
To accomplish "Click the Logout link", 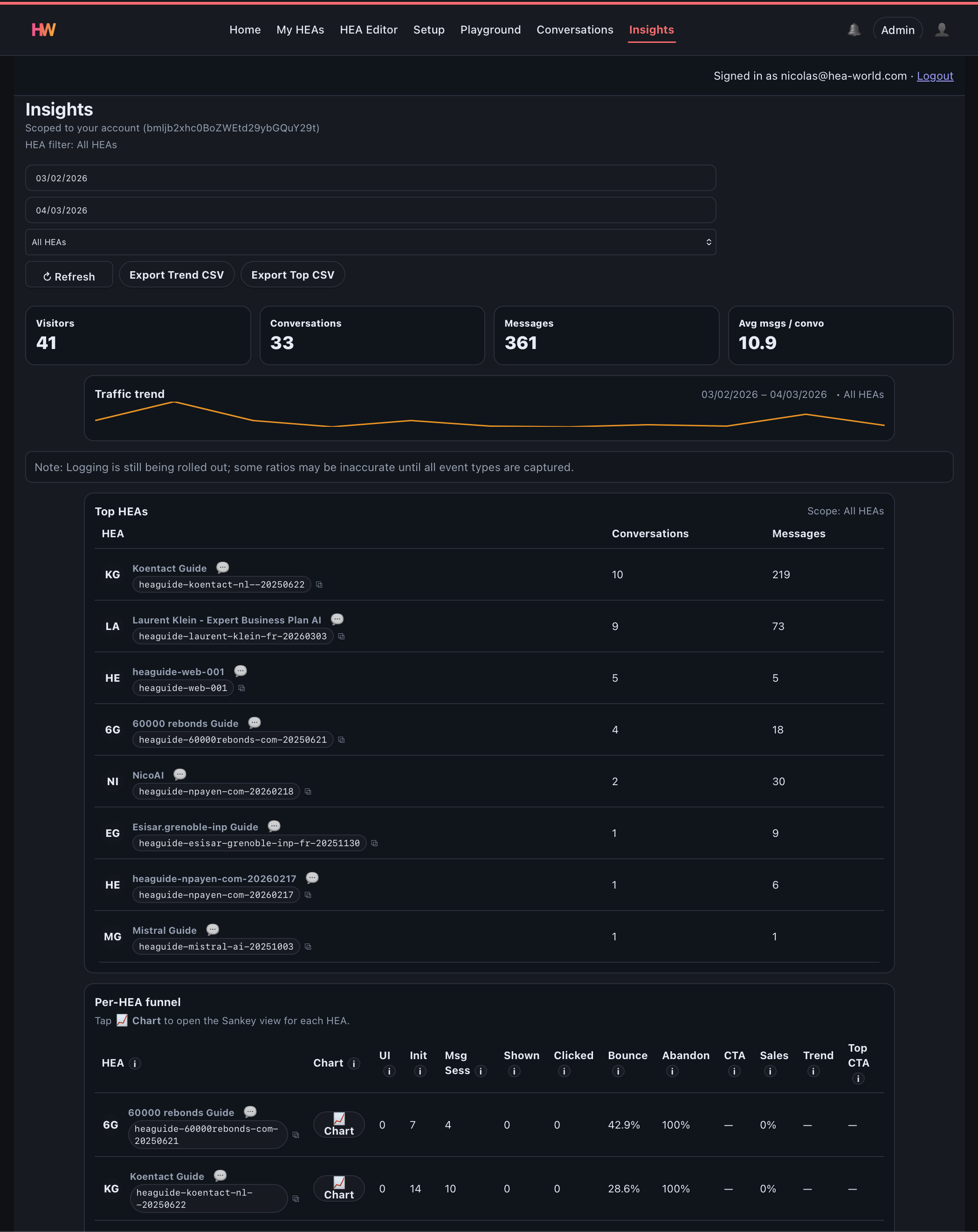I will (x=935, y=75).
